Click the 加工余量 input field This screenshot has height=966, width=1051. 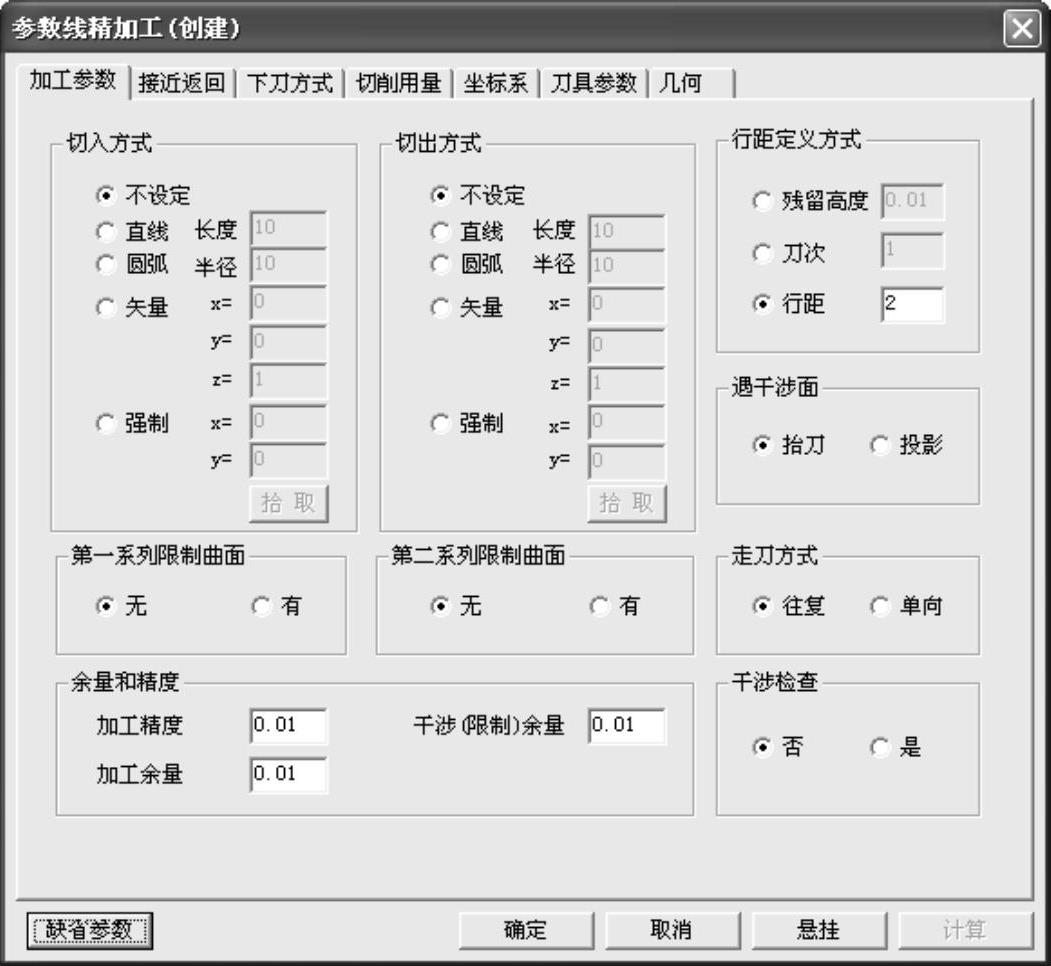[x=288, y=774]
